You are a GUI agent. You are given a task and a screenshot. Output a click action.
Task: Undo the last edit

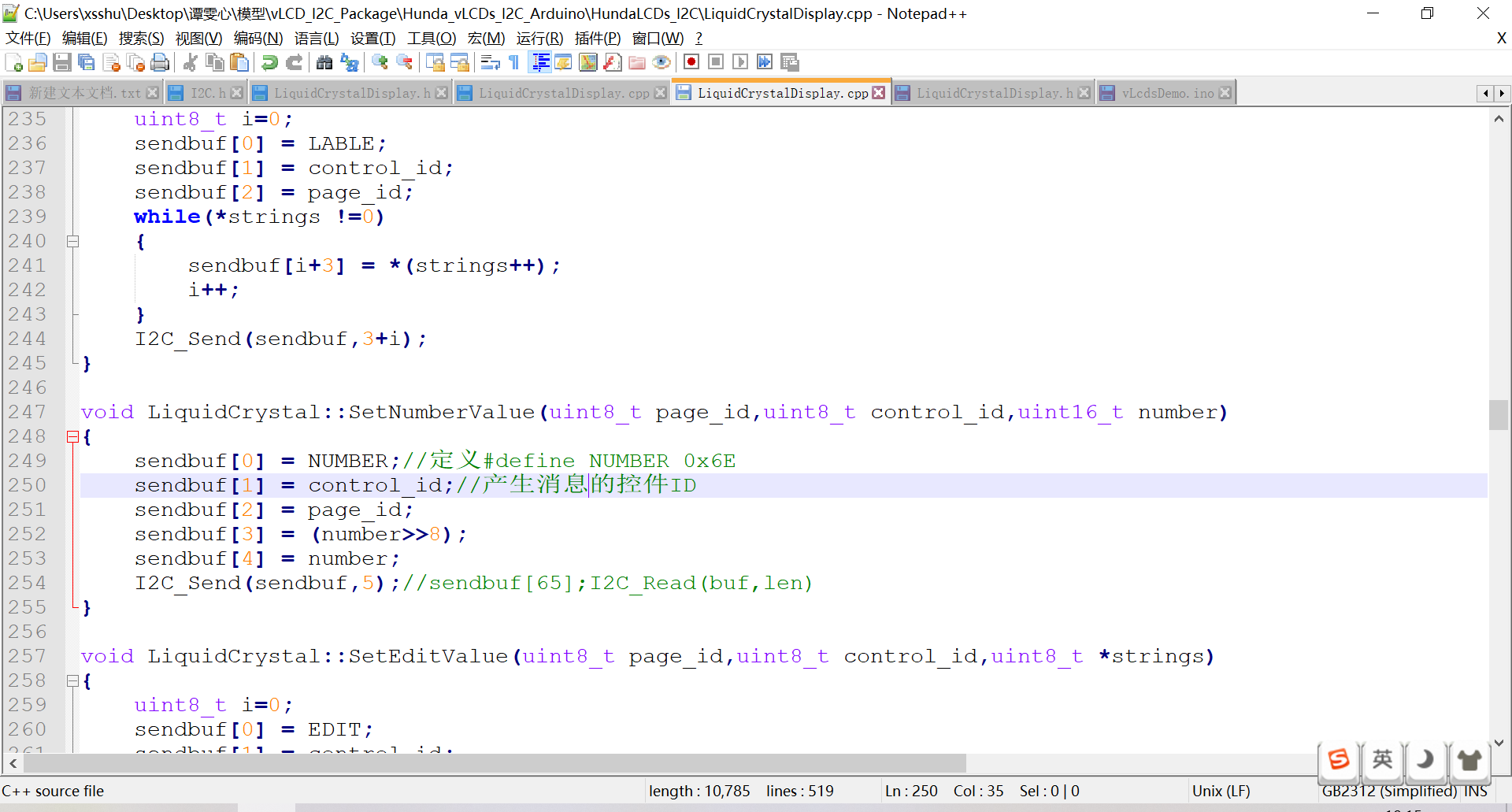tap(269, 62)
